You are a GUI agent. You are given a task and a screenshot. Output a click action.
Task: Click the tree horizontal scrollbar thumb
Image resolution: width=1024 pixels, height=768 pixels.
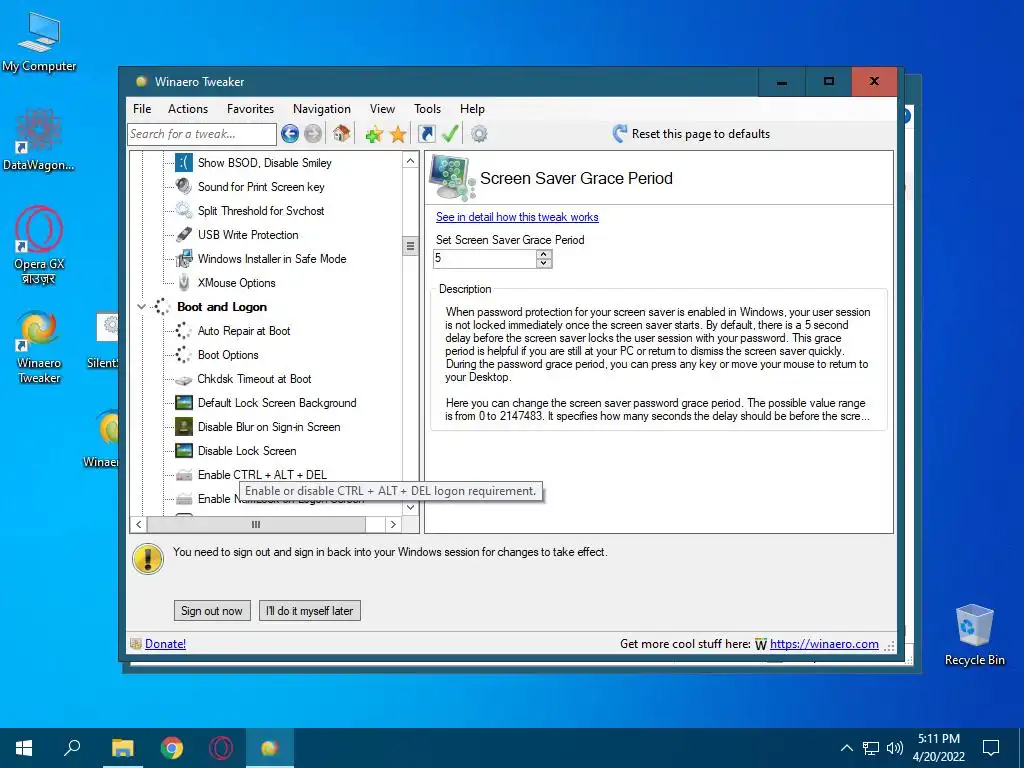click(256, 524)
